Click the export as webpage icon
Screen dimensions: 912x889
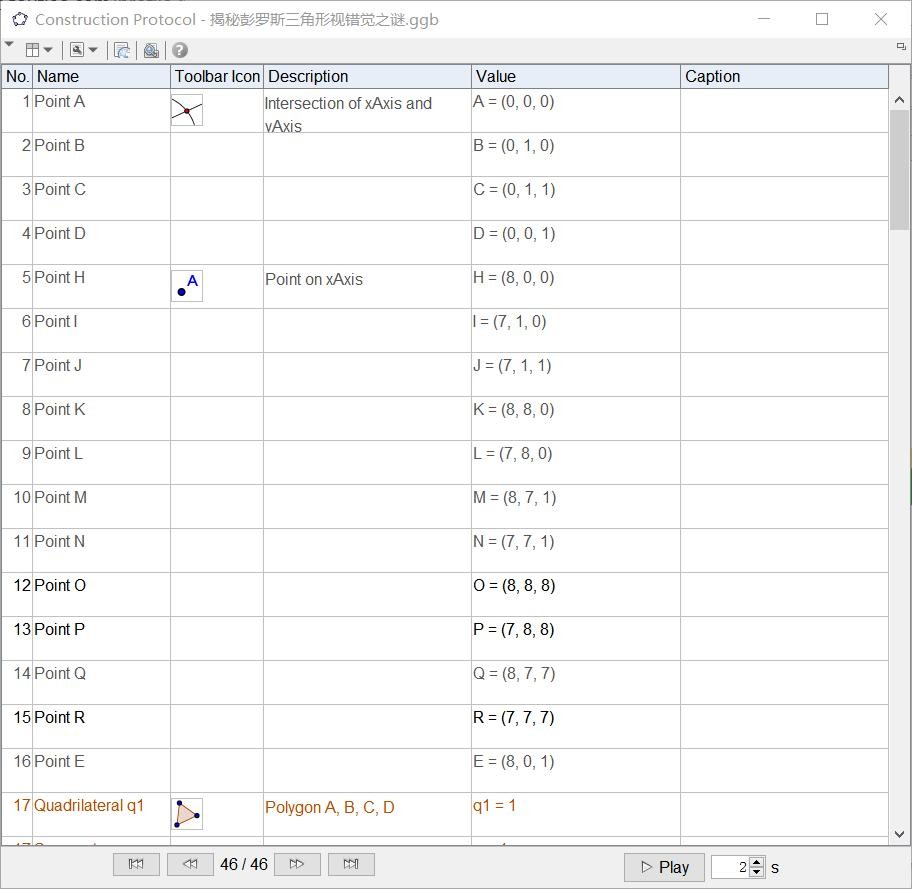pyautogui.click(x=122, y=50)
